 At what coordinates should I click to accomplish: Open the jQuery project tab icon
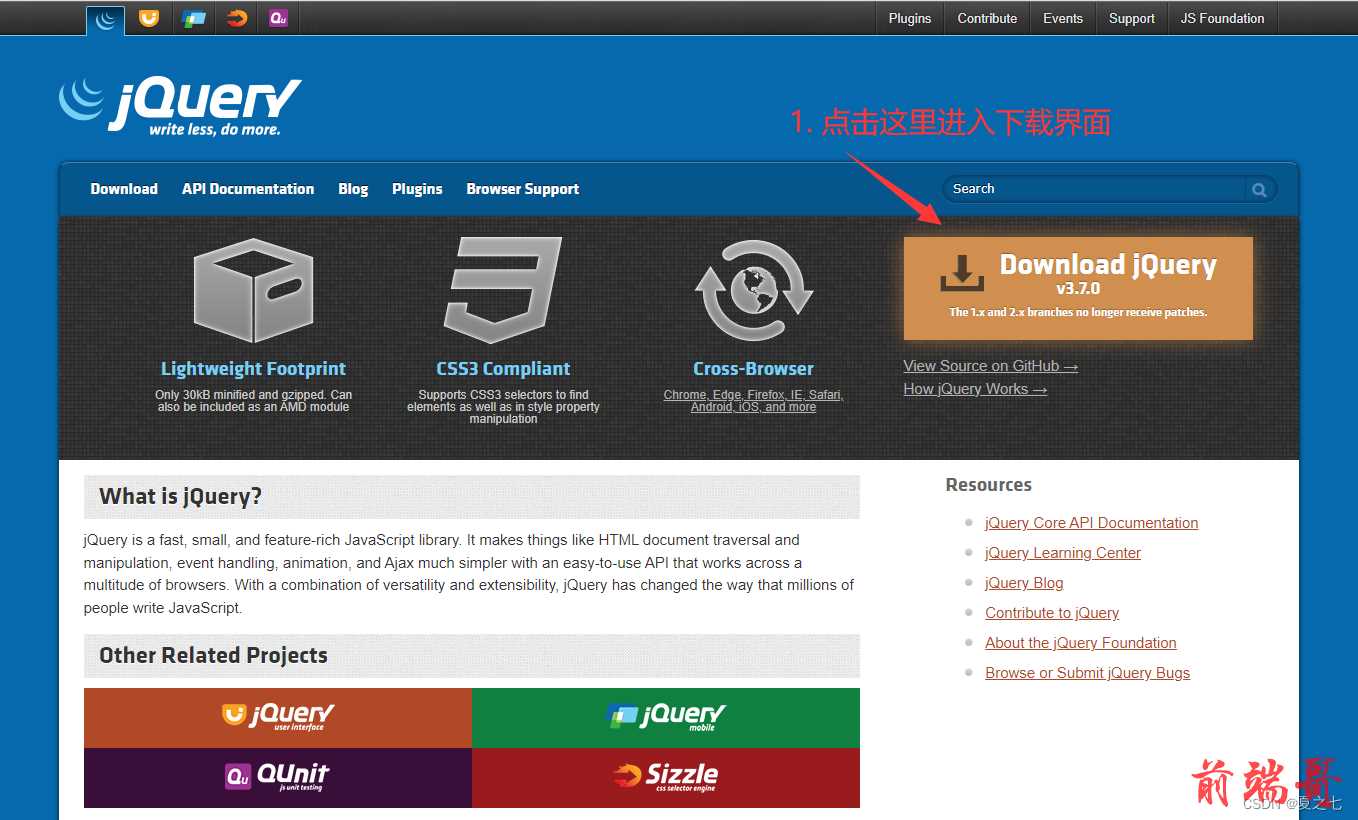tap(105, 19)
